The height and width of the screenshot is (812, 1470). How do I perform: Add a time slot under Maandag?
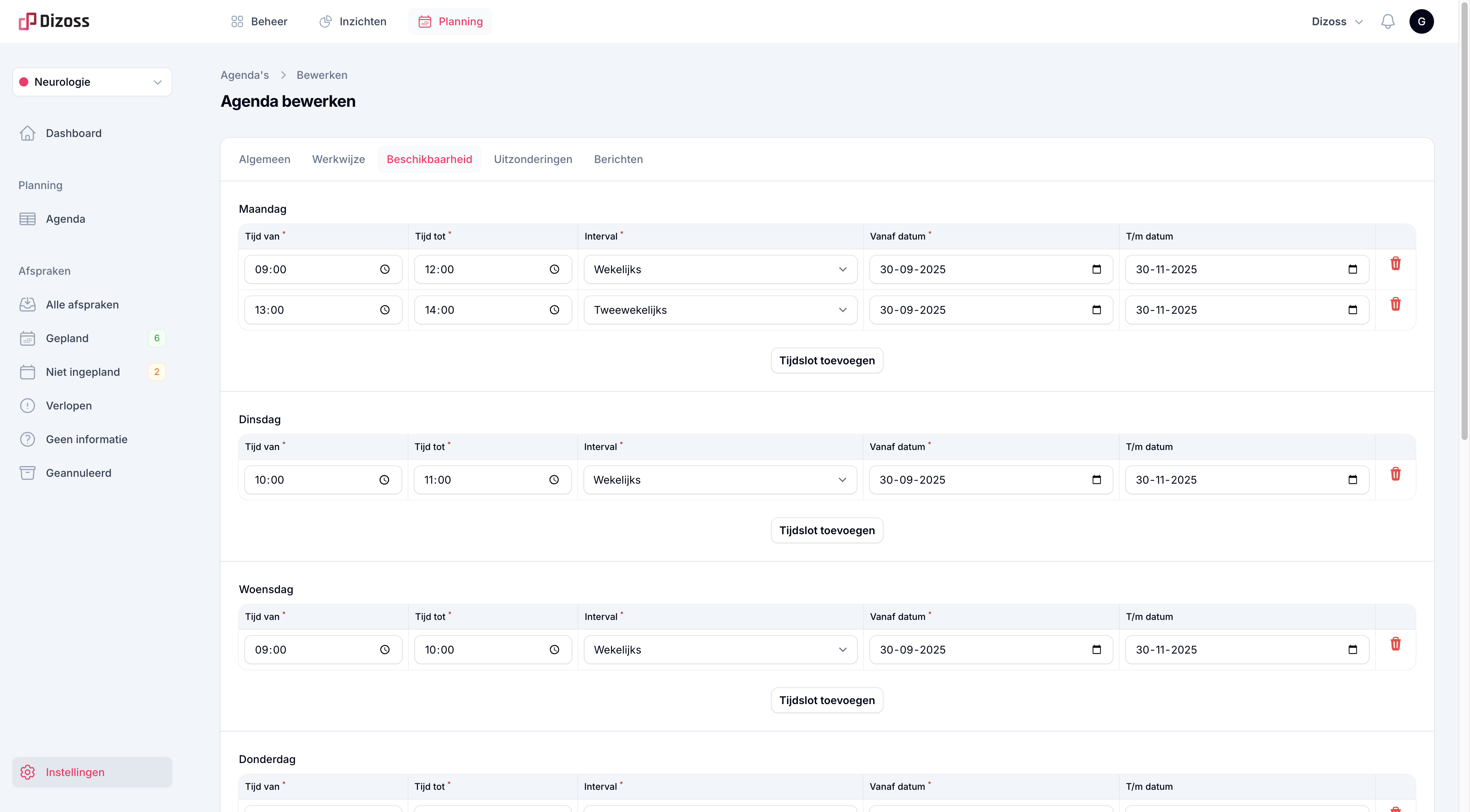826,360
